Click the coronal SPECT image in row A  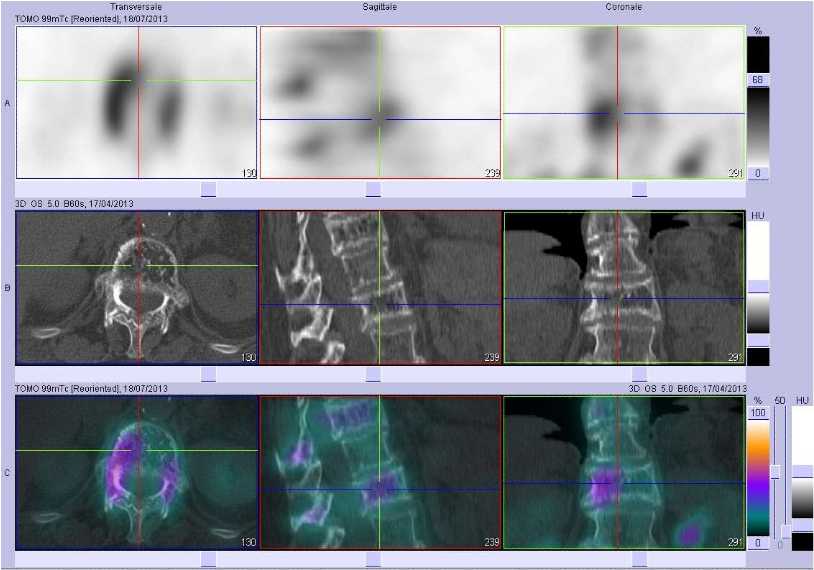coord(624,102)
